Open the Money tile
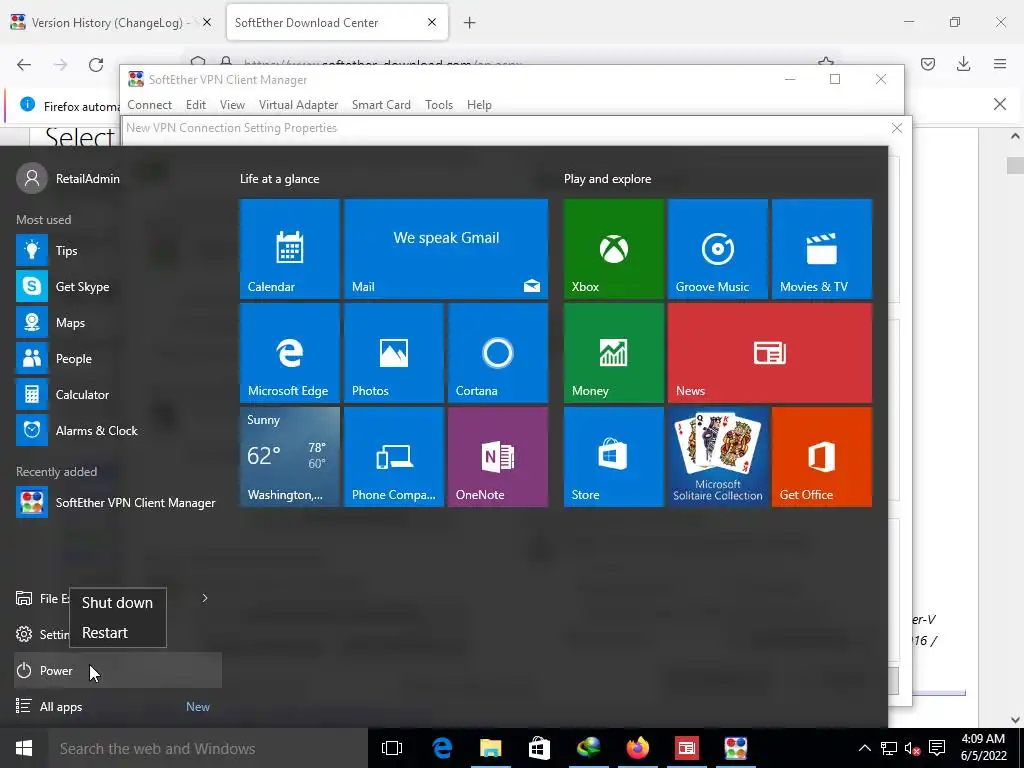 point(613,353)
